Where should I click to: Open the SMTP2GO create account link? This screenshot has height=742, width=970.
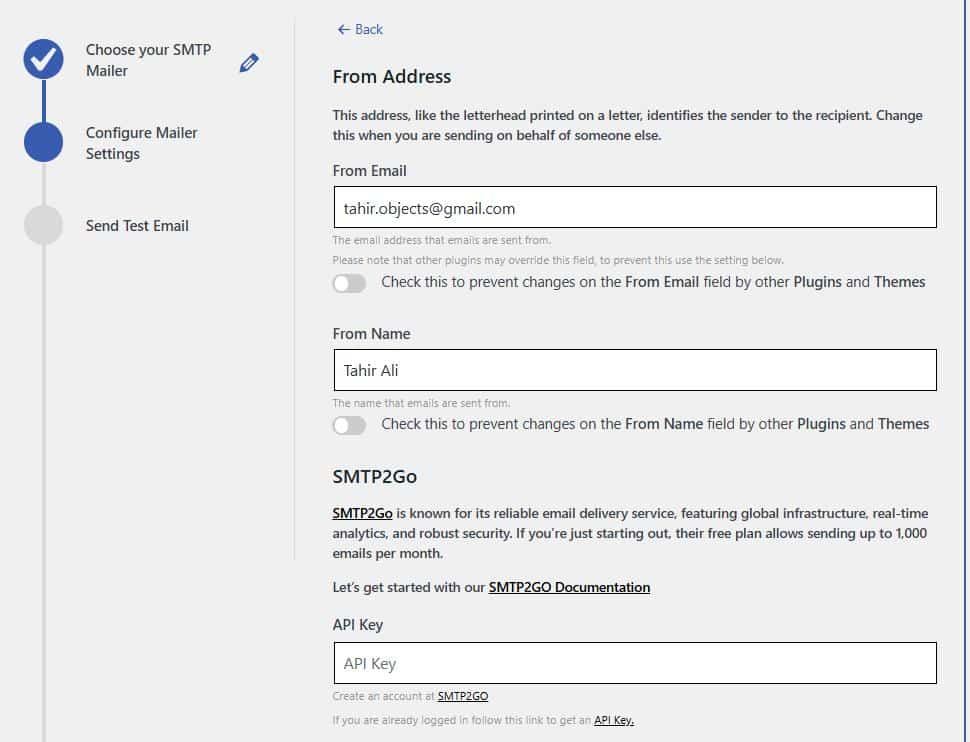click(462, 696)
